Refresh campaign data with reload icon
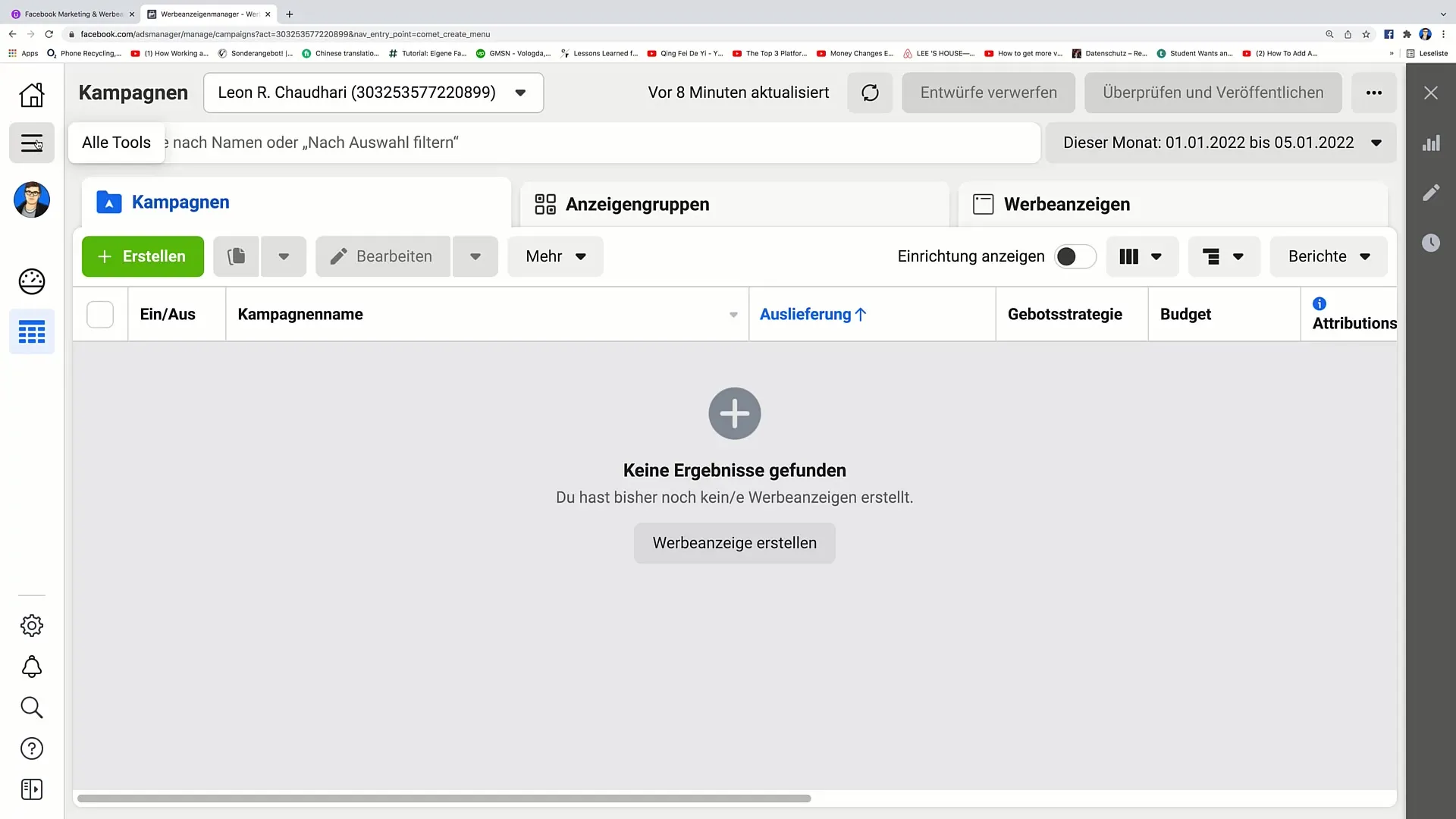Viewport: 1456px width, 819px height. click(870, 93)
